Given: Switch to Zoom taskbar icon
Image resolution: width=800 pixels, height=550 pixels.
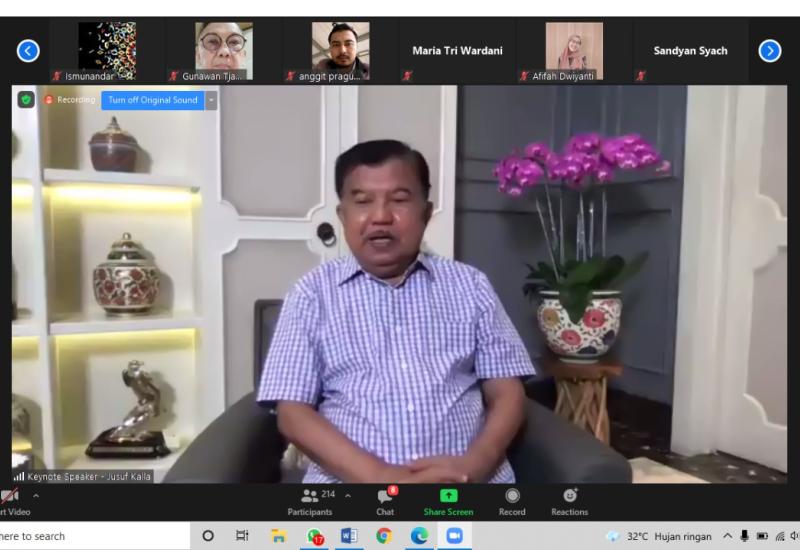Looking at the screenshot, I should [x=454, y=536].
